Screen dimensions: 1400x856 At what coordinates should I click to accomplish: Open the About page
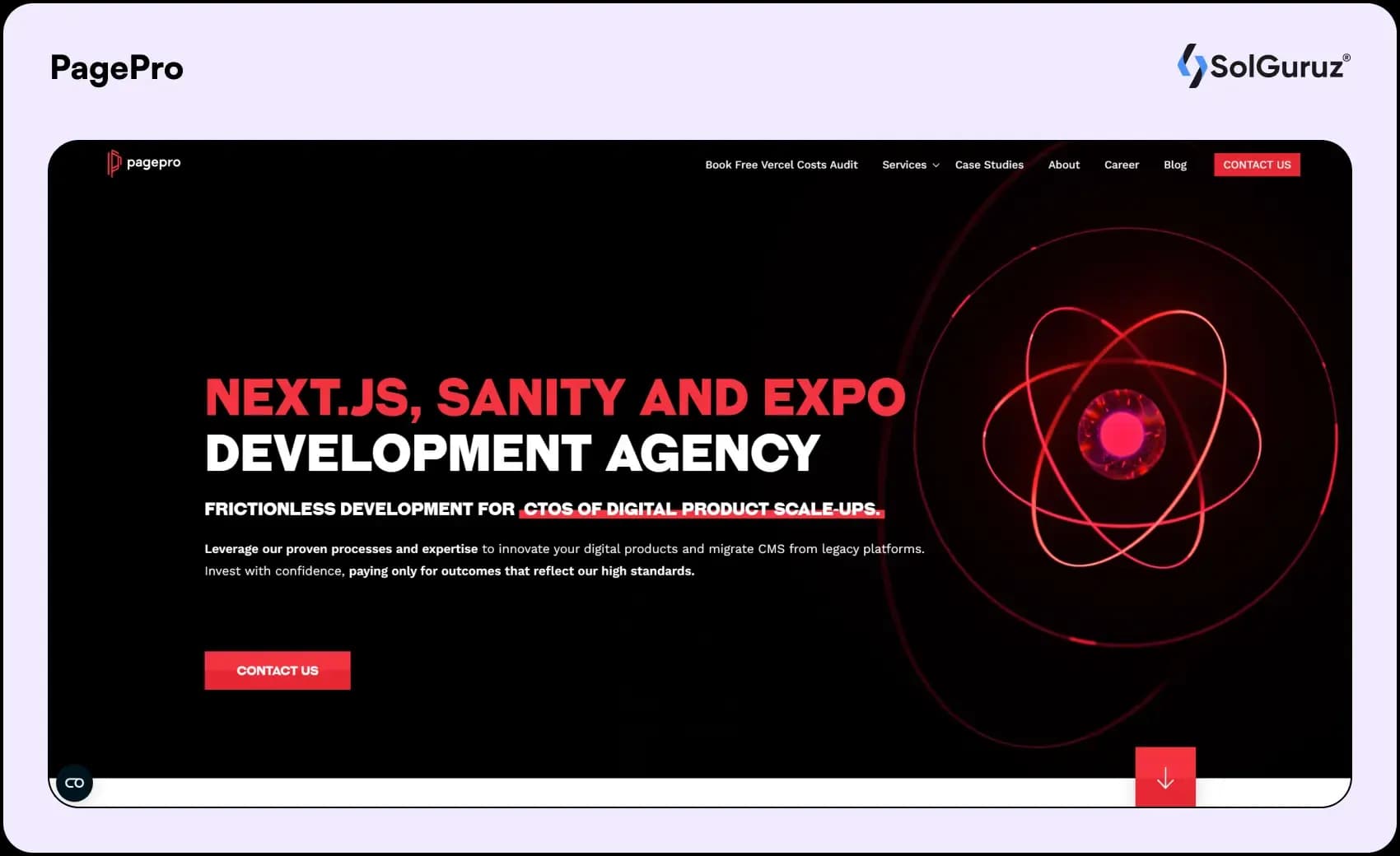click(x=1063, y=165)
